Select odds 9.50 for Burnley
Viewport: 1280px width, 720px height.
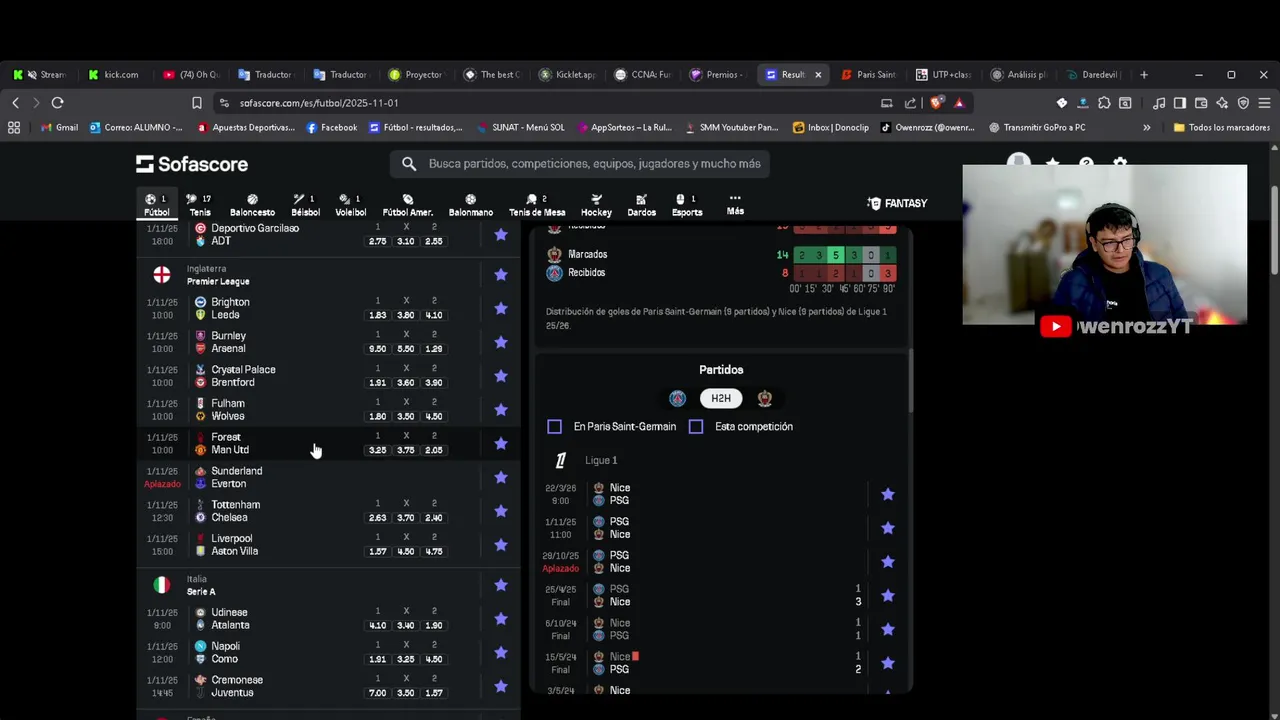[377, 349]
